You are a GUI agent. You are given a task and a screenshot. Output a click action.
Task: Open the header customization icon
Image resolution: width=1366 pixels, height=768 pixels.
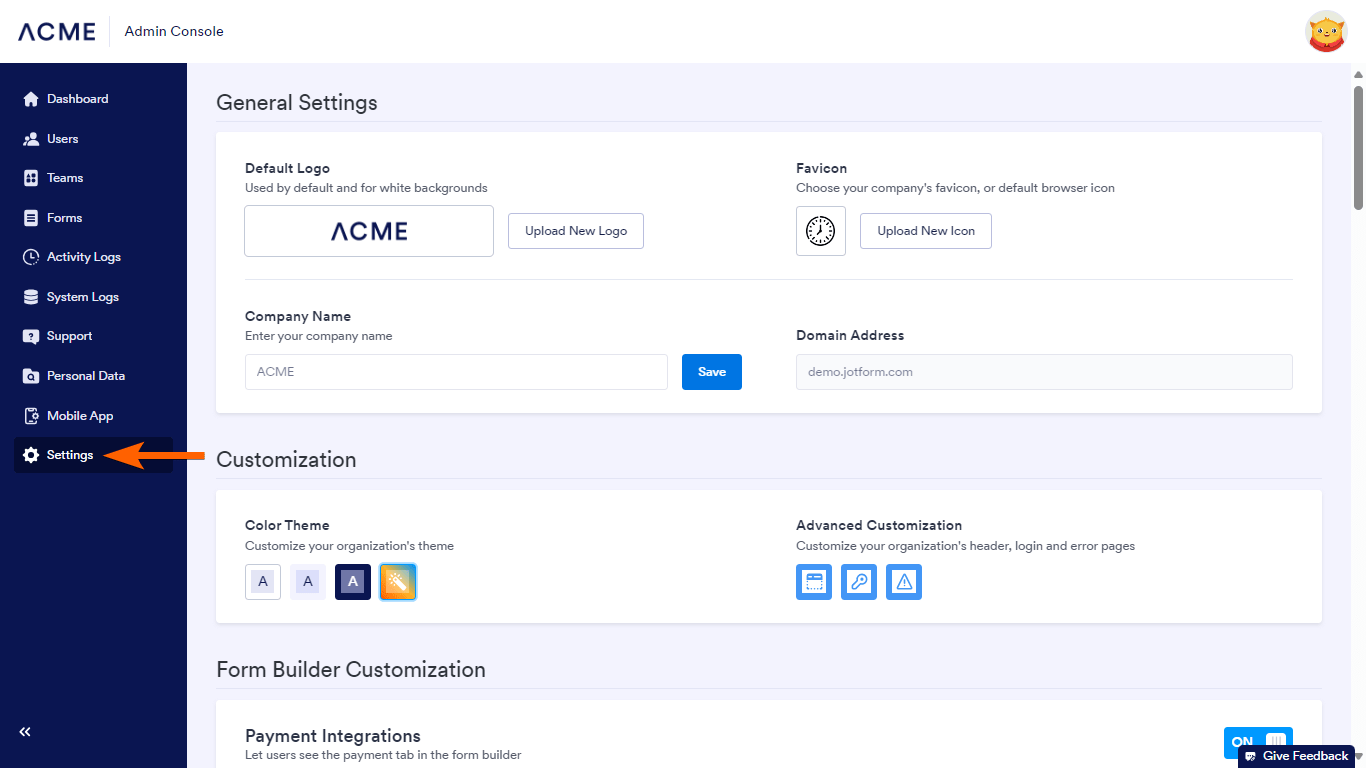814,582
